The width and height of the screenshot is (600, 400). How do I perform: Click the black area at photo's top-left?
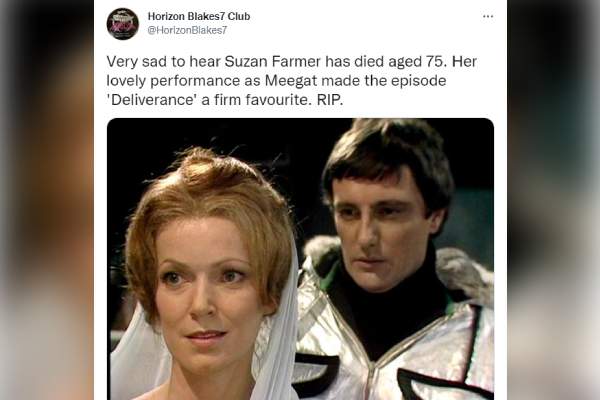pyautogui.click(x=145, y=153)
